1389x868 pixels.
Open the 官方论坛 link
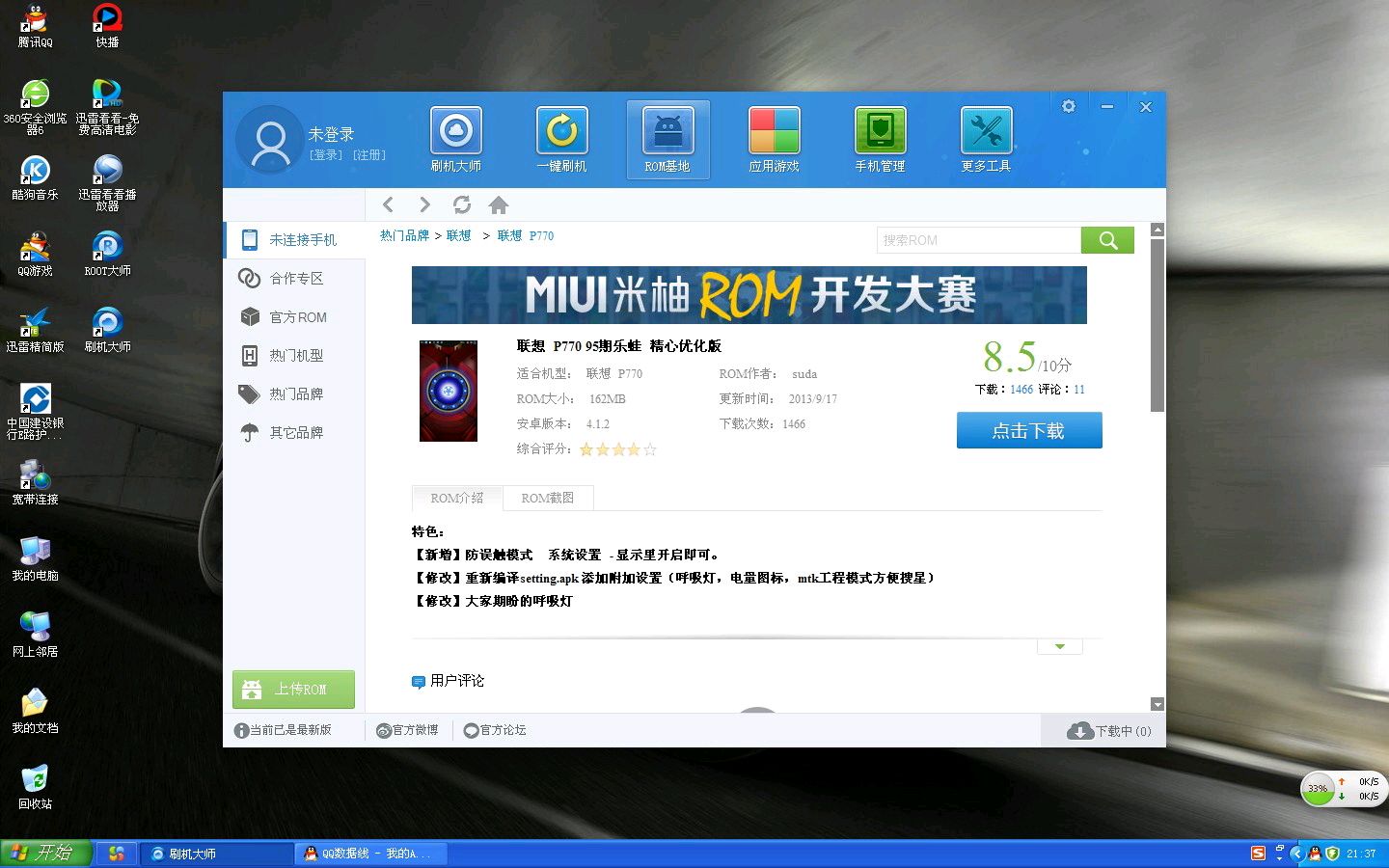495,730
